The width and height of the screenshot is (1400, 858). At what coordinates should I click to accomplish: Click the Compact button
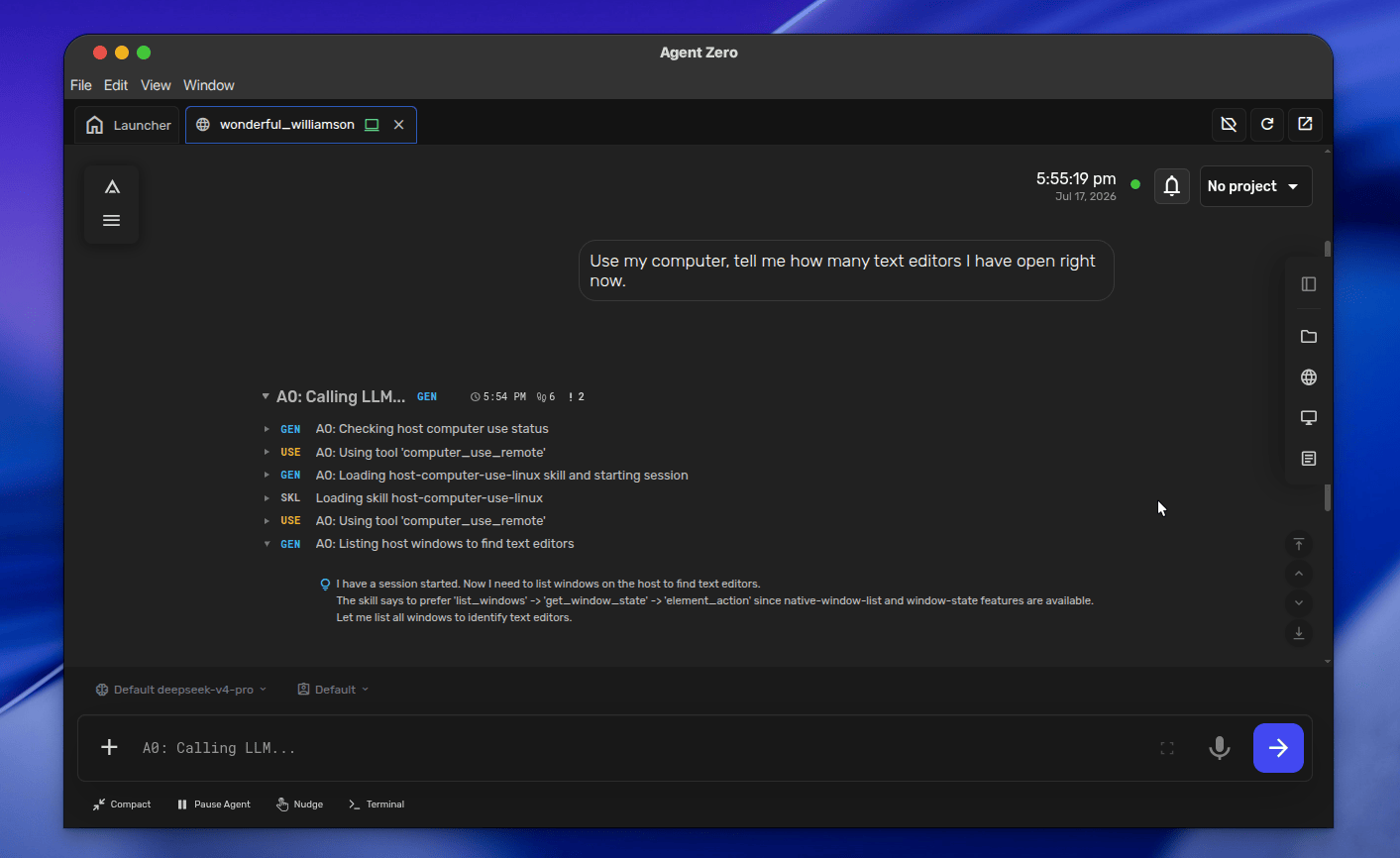122,804
